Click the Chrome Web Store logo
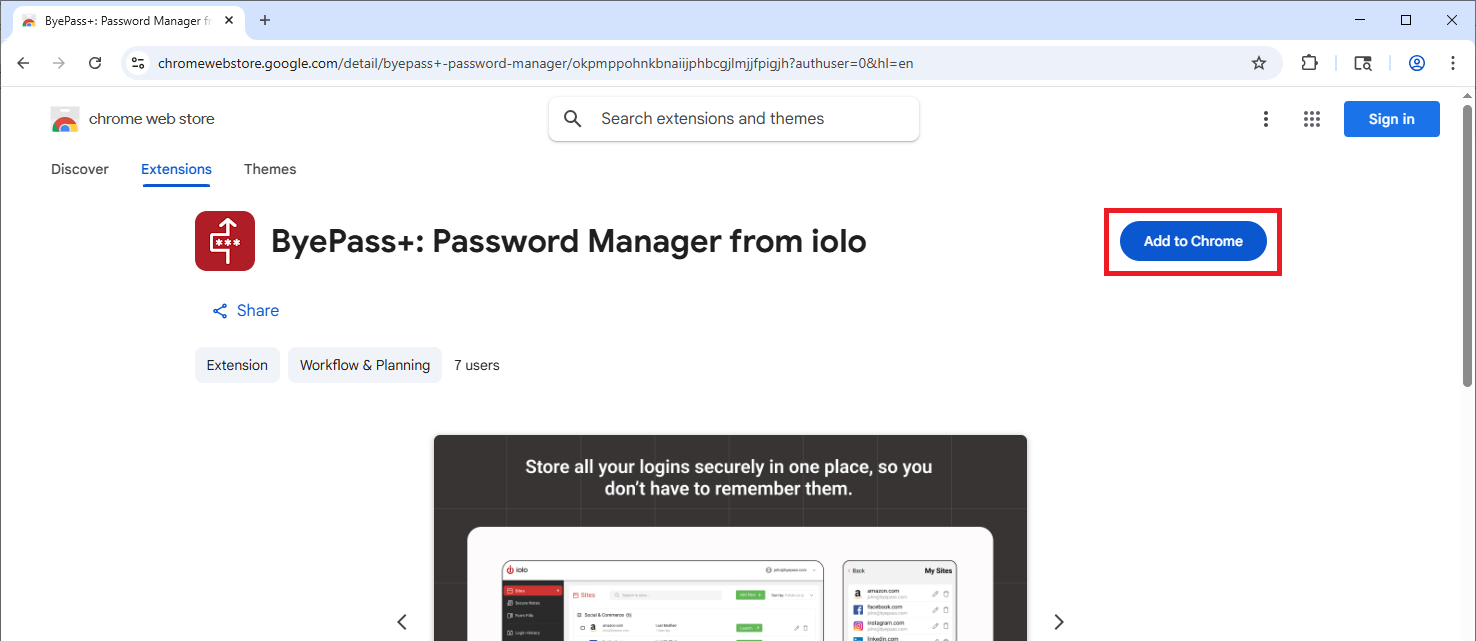 pyautogui.click(x=65, y=119)
